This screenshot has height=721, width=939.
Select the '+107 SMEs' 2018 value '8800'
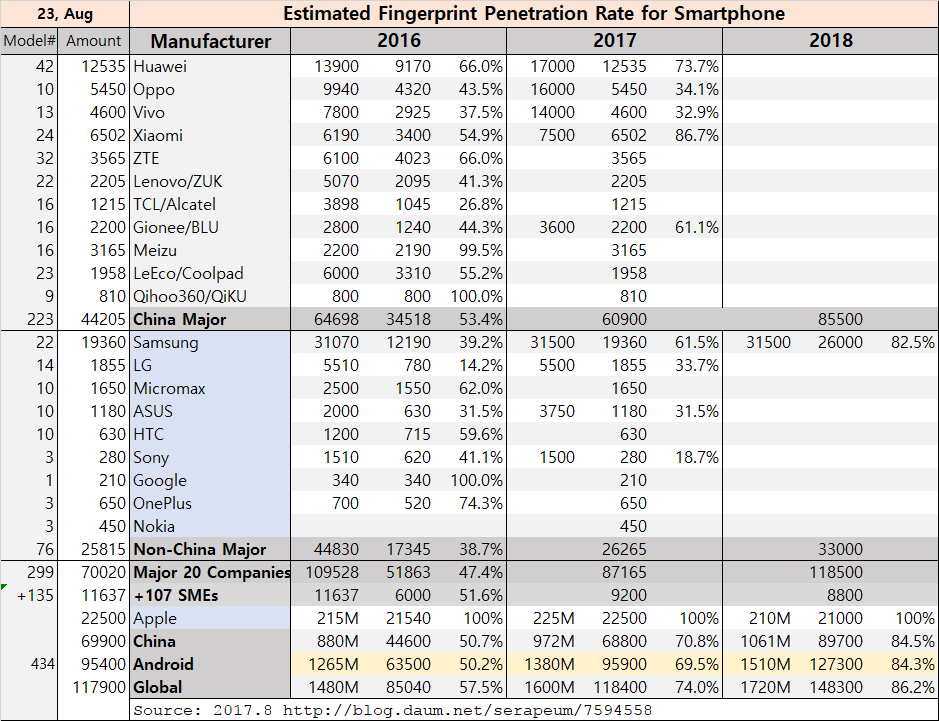[844, 595]
